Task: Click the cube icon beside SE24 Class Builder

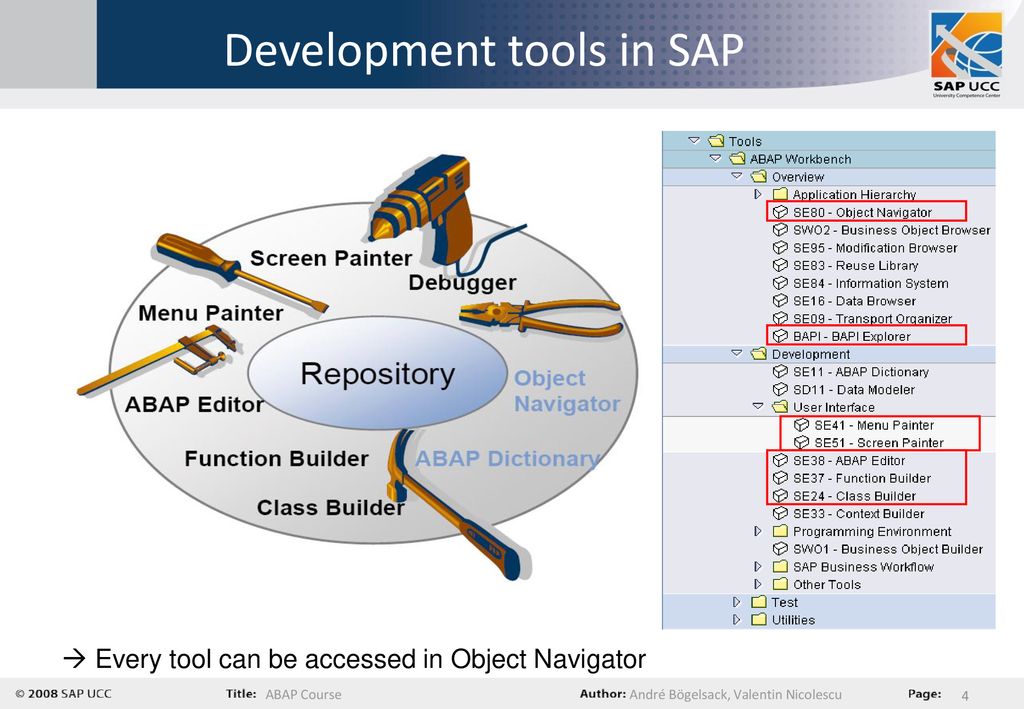Action: pyautogui.click(x=780, y=495)
